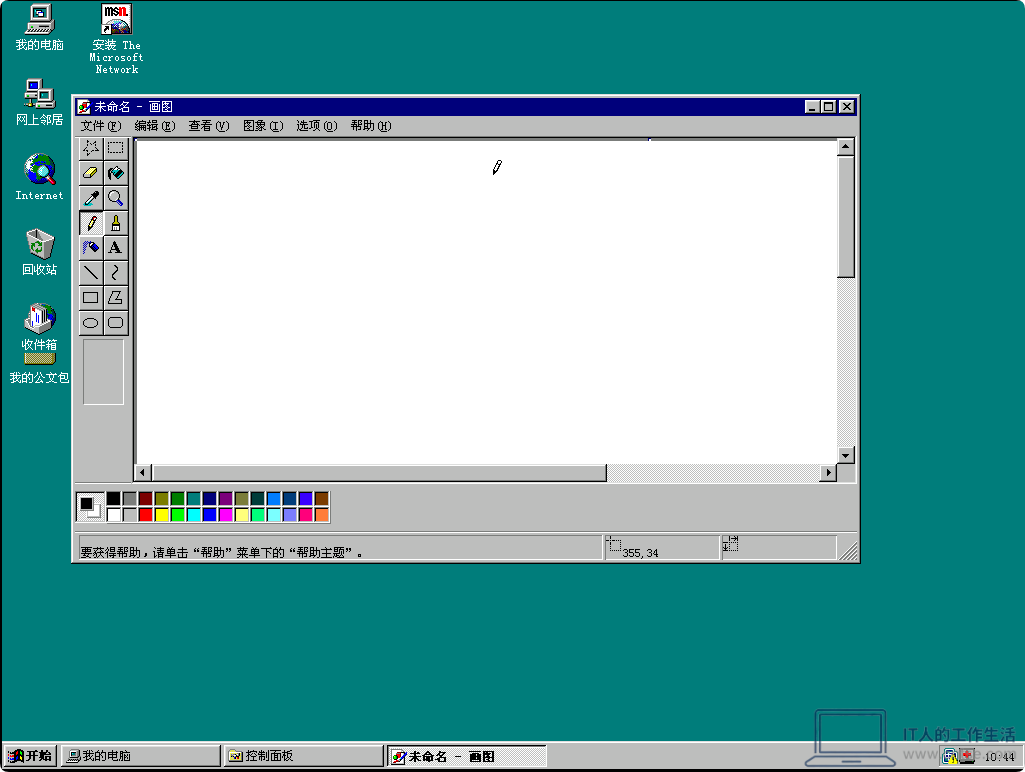Switch to the Brush tool
This screenshot has height=772, width=1025.
point(116,223)
